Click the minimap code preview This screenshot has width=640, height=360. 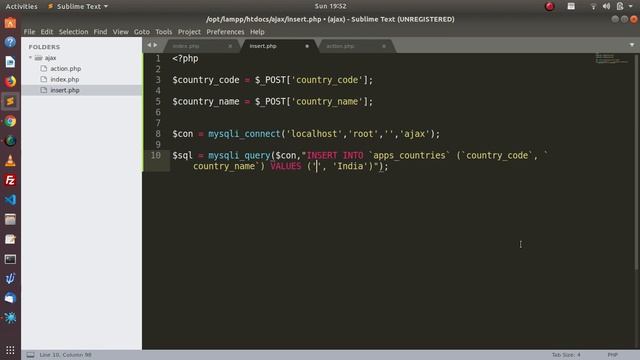[611, 58]
